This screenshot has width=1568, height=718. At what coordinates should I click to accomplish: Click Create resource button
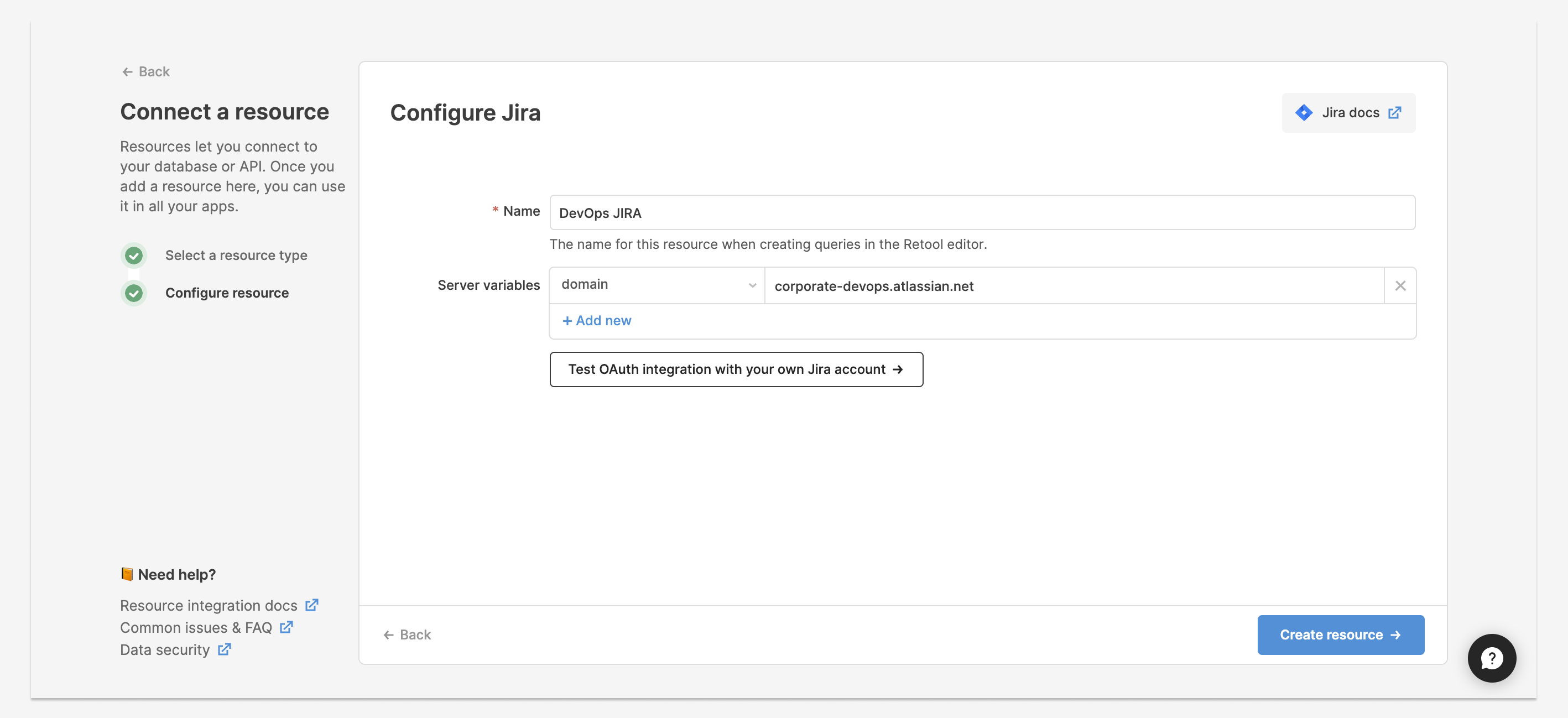point(1340,634)
